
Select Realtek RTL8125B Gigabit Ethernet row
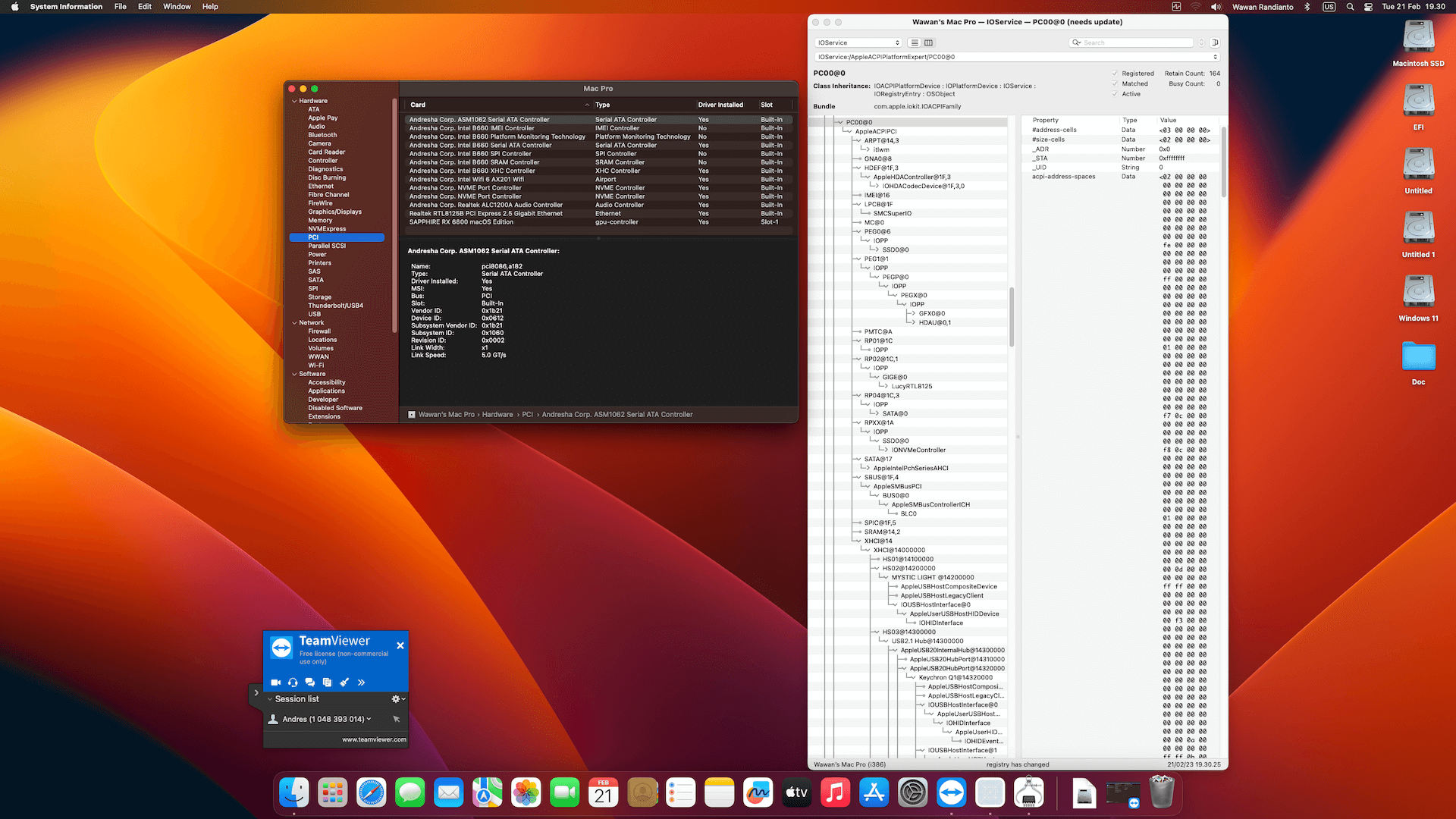click(599, 214)
